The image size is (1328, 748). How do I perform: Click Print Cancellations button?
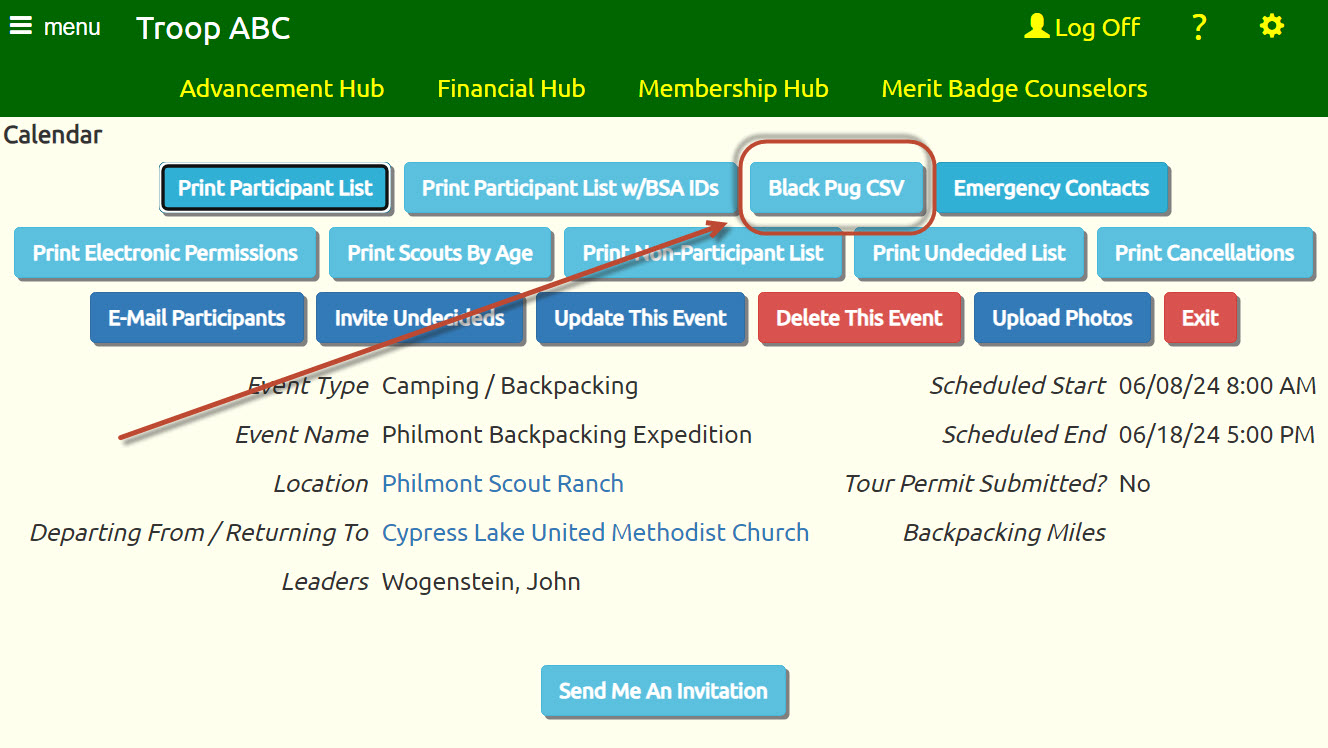1205,253
